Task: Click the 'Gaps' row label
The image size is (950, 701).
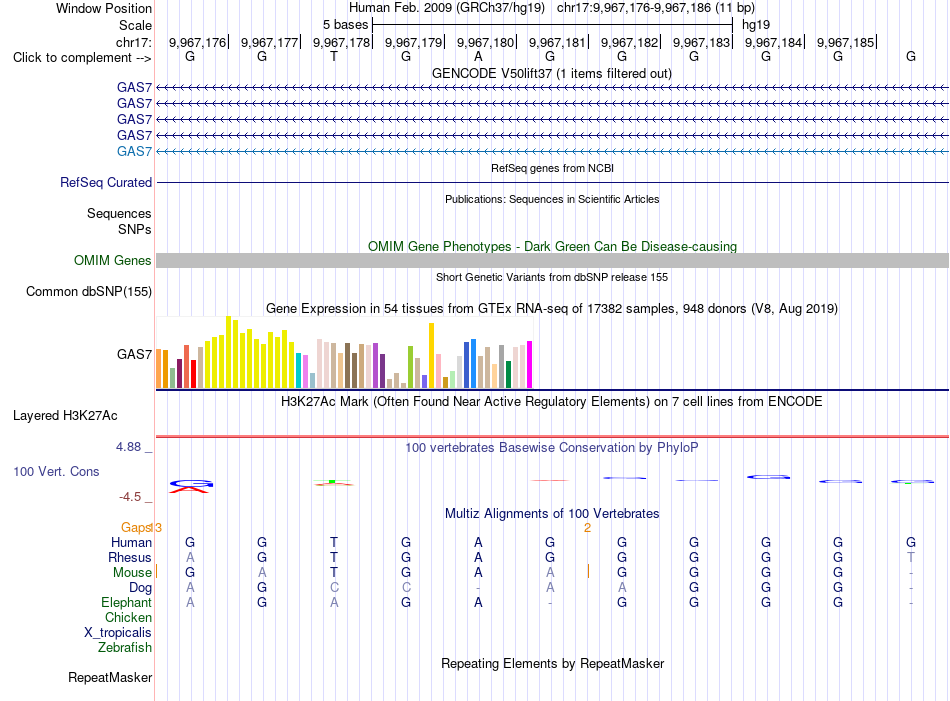Action: [136, 527]
